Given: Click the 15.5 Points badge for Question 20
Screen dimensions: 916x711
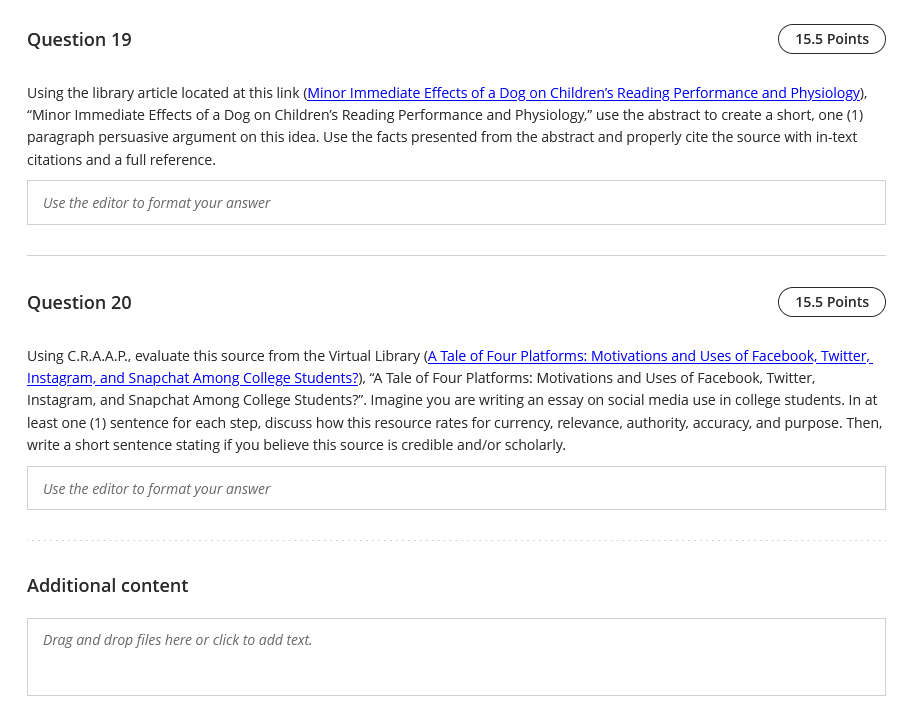Looking at the screenshot, I should (x=831, y=302).
